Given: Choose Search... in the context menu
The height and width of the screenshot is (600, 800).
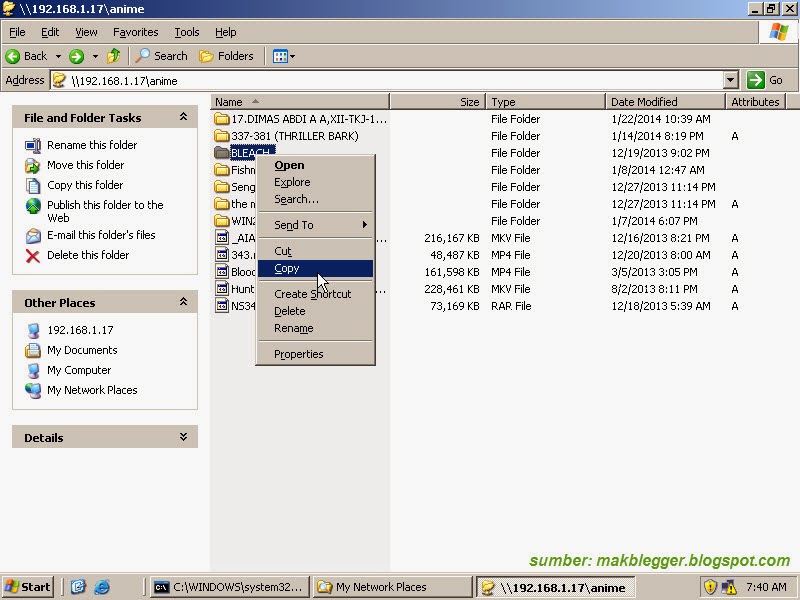Looking at the screenshot, I should [315, 199].
